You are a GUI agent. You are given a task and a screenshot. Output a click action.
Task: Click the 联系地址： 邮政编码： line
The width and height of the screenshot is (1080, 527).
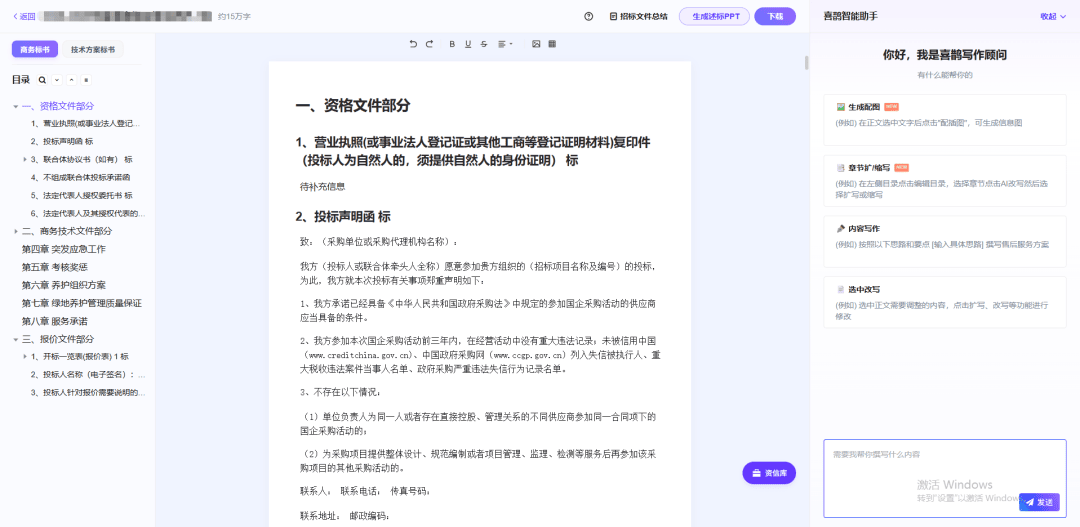[344, 515]
